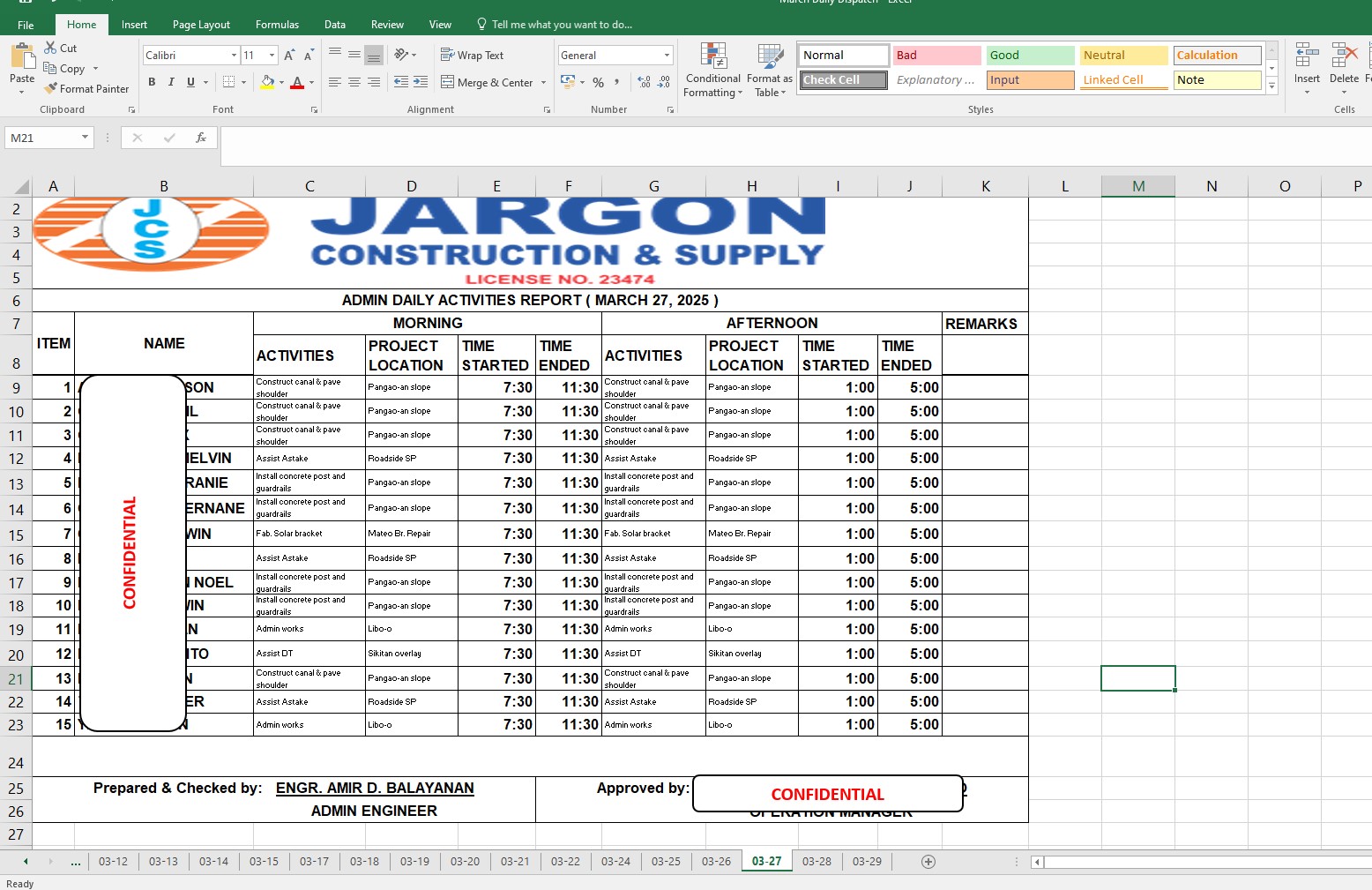Open the File menu
The width and height of the screenshot is (1372, 890).
click(26, 25)
